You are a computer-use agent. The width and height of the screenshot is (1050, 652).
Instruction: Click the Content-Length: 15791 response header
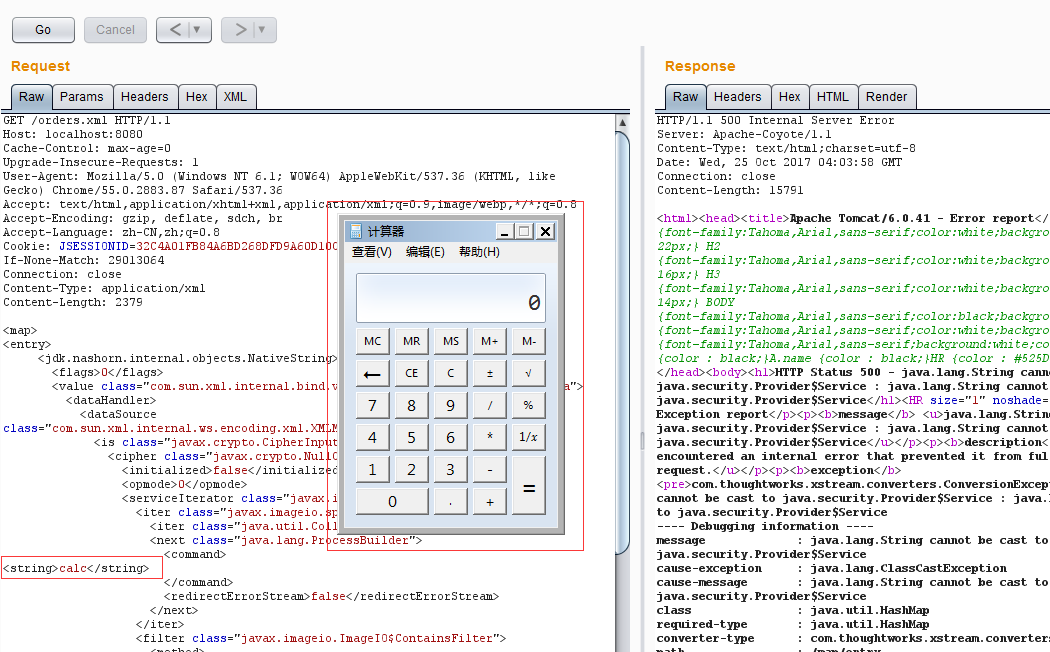tap(730, 191)
